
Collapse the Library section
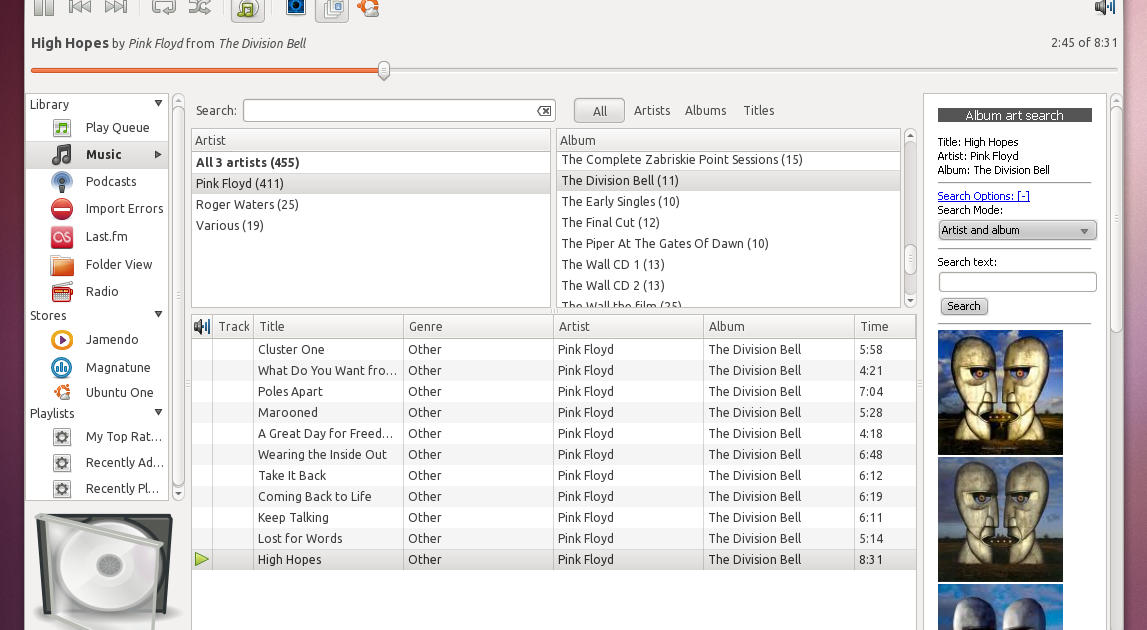pos(158,103)
